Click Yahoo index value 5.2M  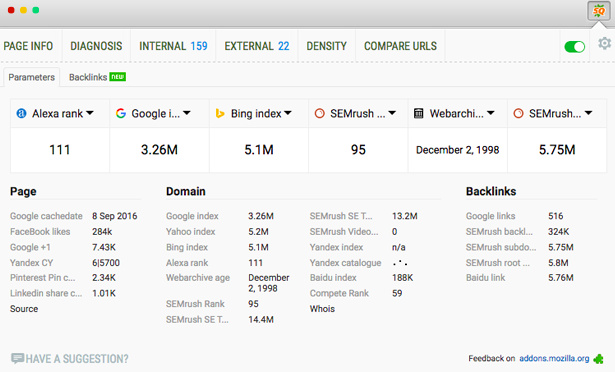pyautogui.click(x=258, y=232)
